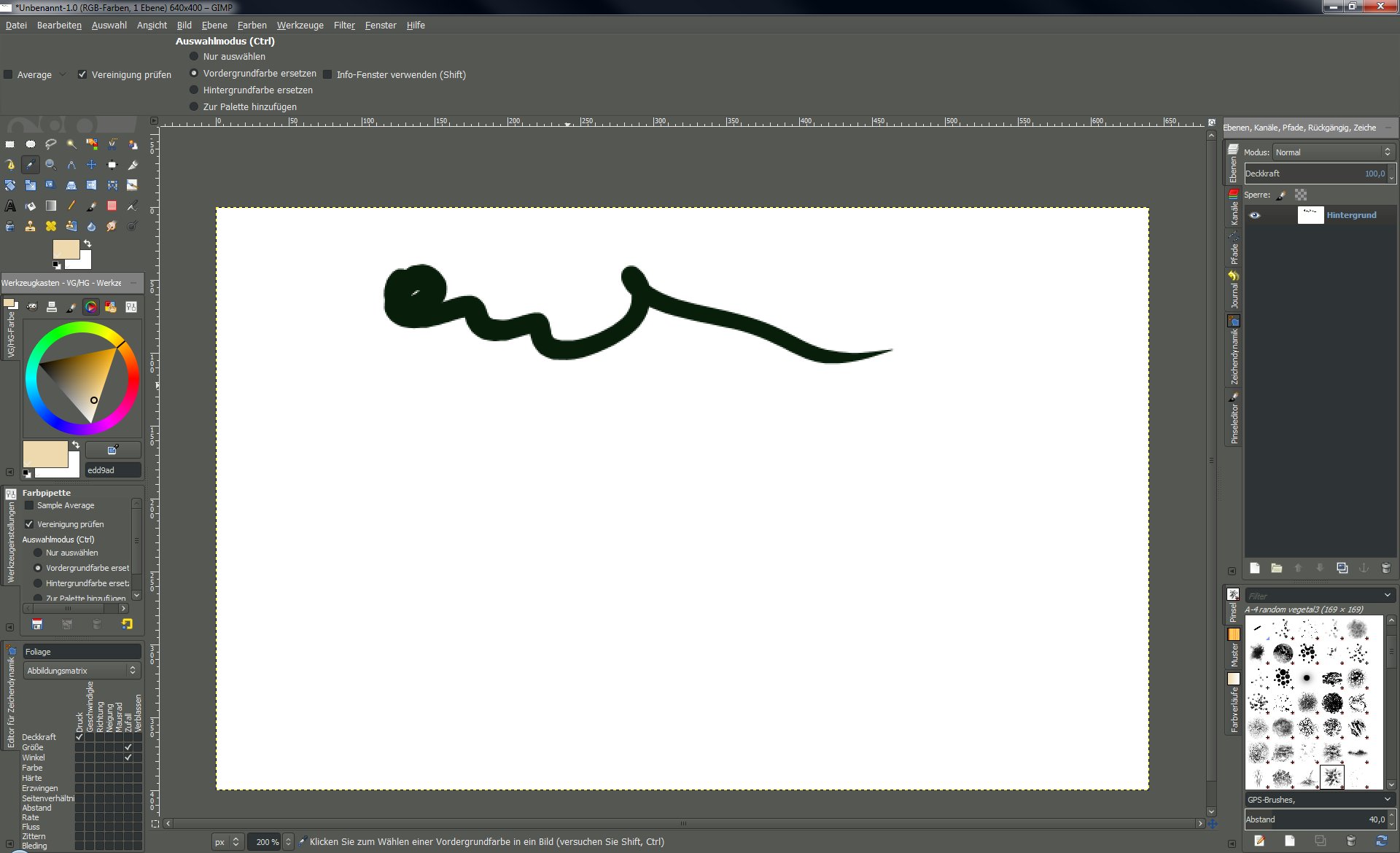Viewport: 1400px width, 853px height.
Task: Select the Fuzzy Select magic wand tool
Action: 71,144
